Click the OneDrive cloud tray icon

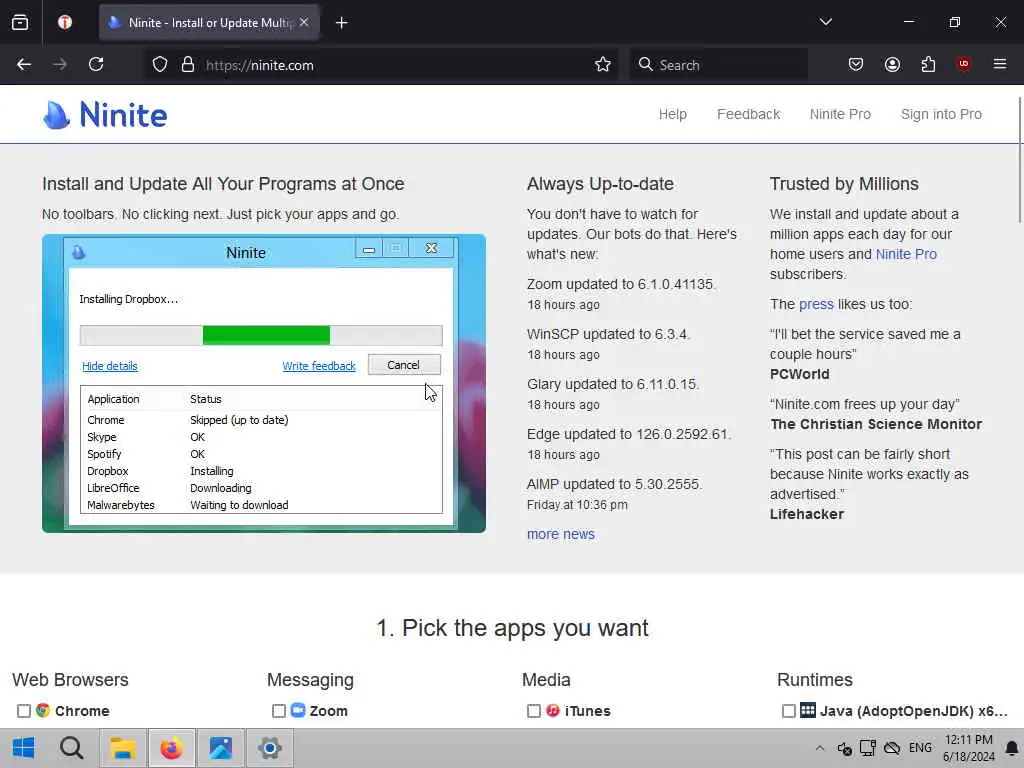coord(892,748)
